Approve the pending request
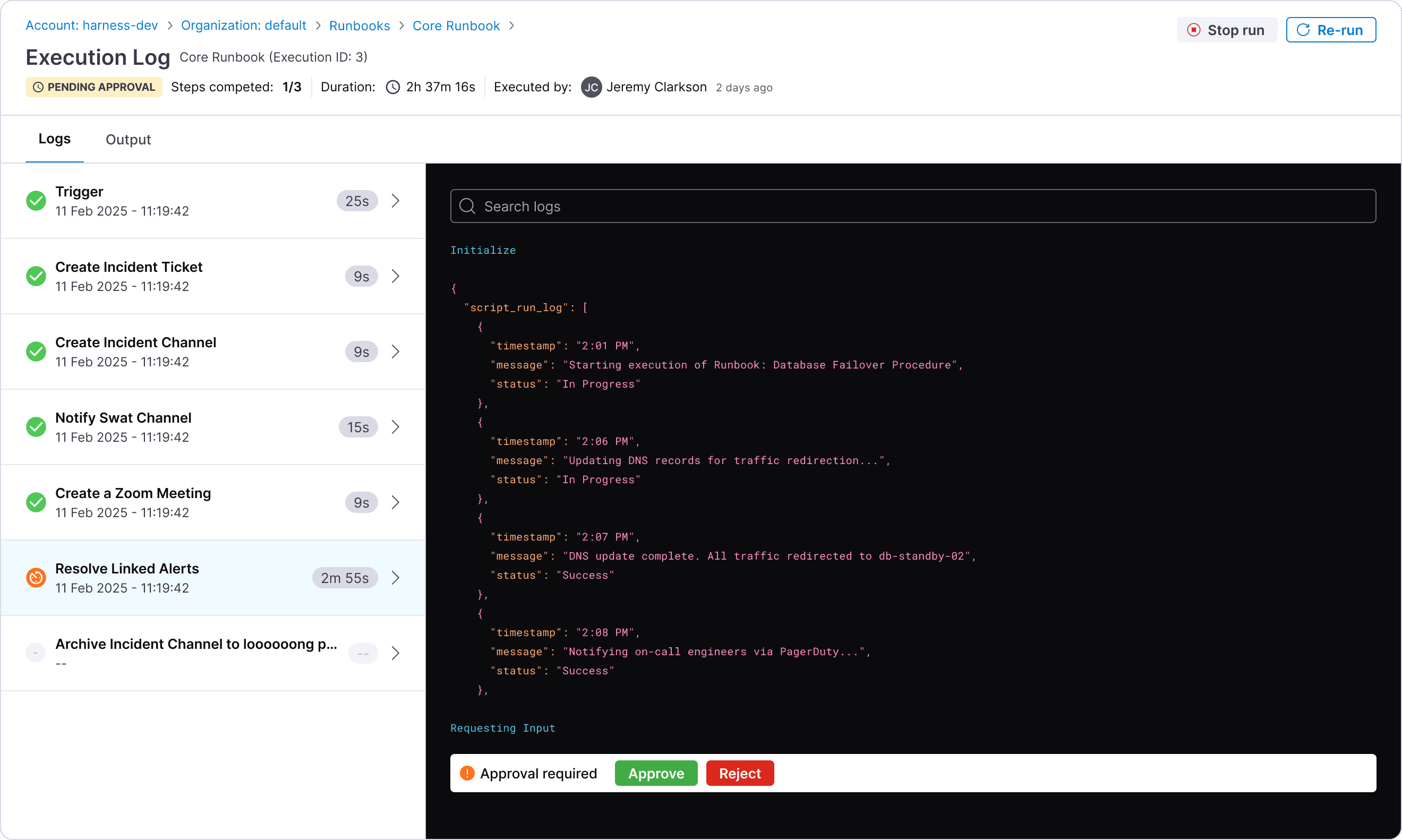The width and height of the screenshot is (1402, 840). 656,773
